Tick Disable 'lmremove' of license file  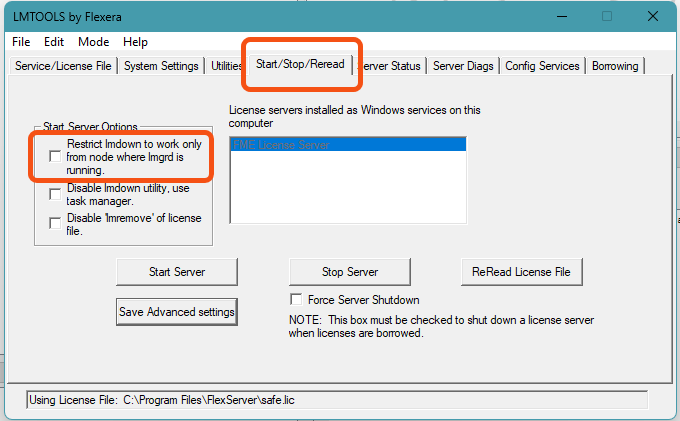pos(55,223)
